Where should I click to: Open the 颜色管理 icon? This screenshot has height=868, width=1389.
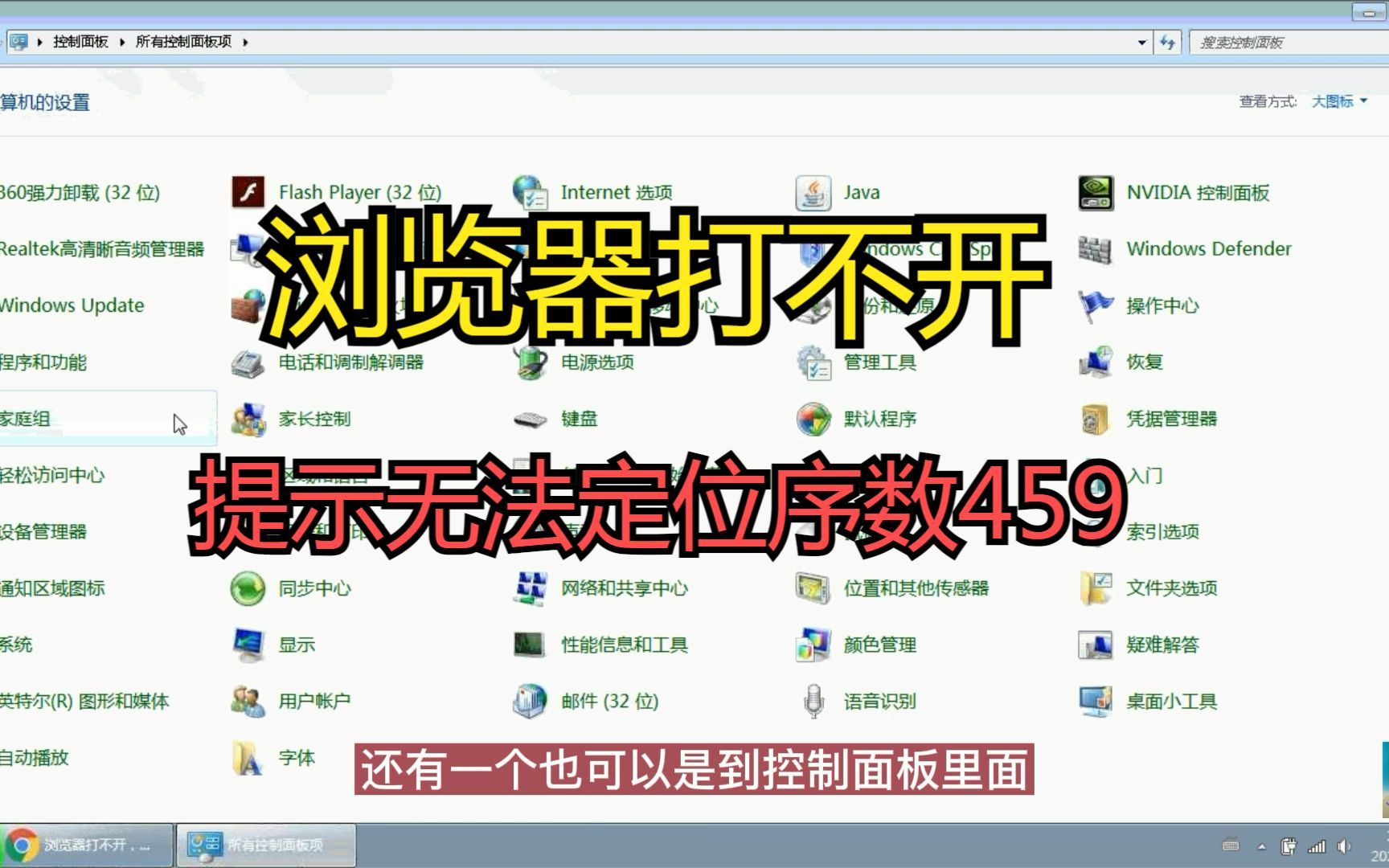tap(813, 645)
